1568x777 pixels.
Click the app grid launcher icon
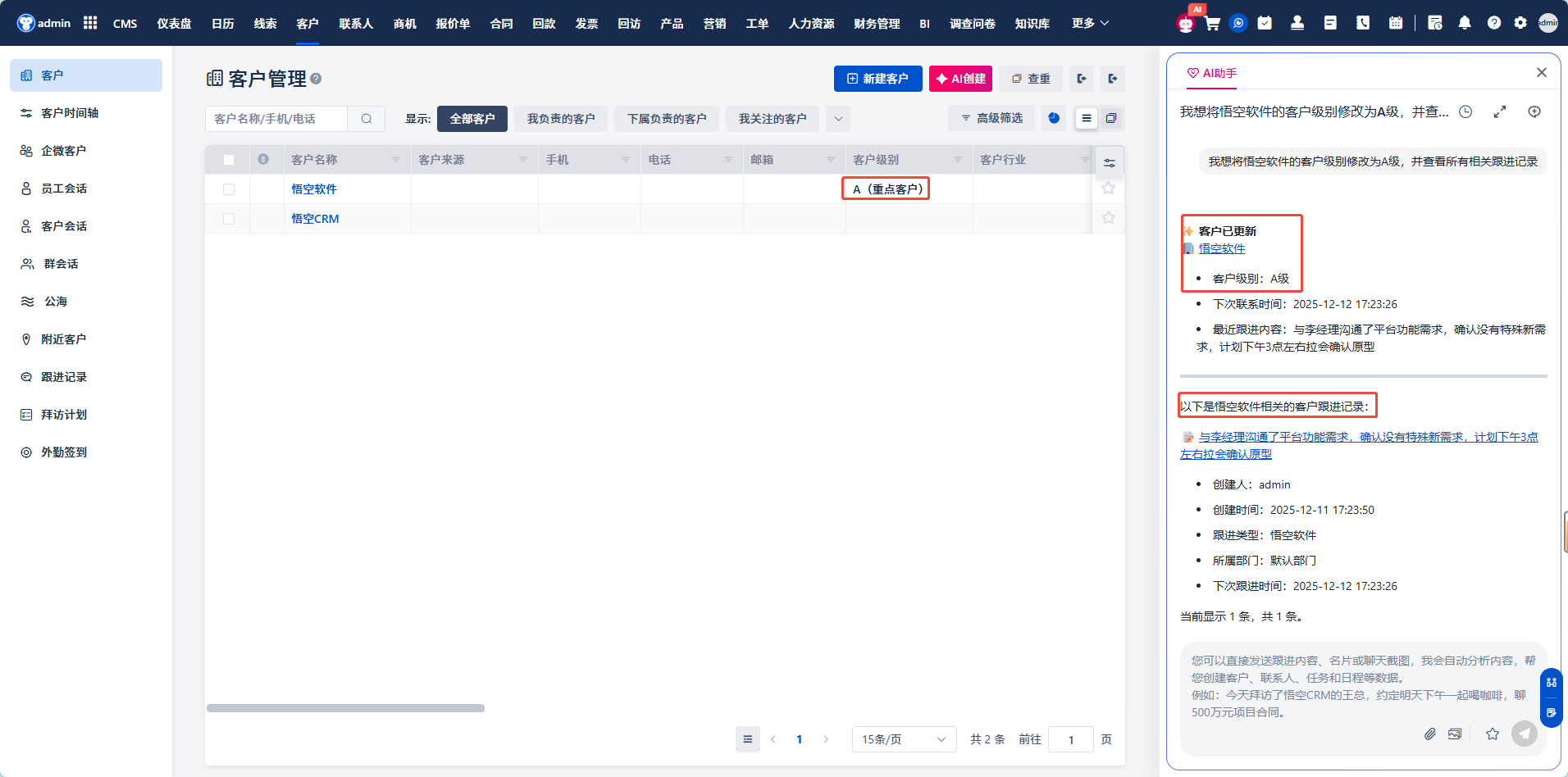[90, 23]
